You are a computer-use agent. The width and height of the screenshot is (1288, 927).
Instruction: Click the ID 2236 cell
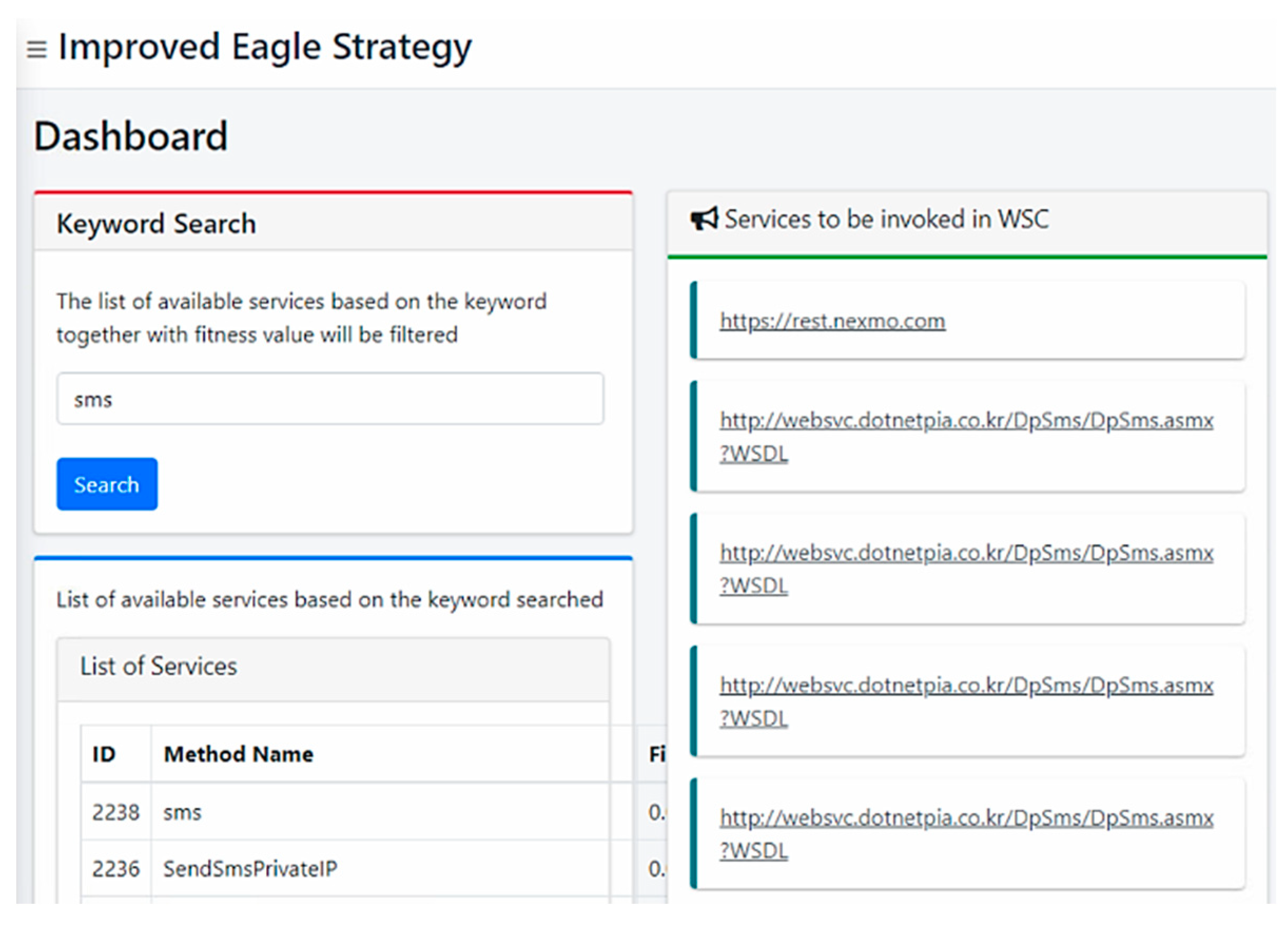click(x=116, y=869)
